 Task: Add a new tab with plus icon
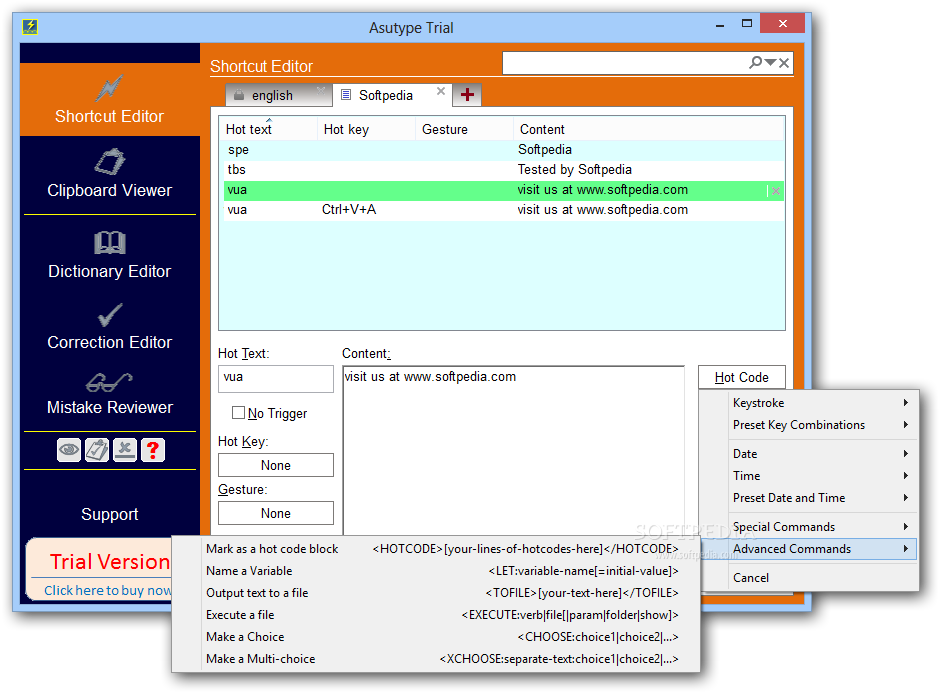[467, 95]
